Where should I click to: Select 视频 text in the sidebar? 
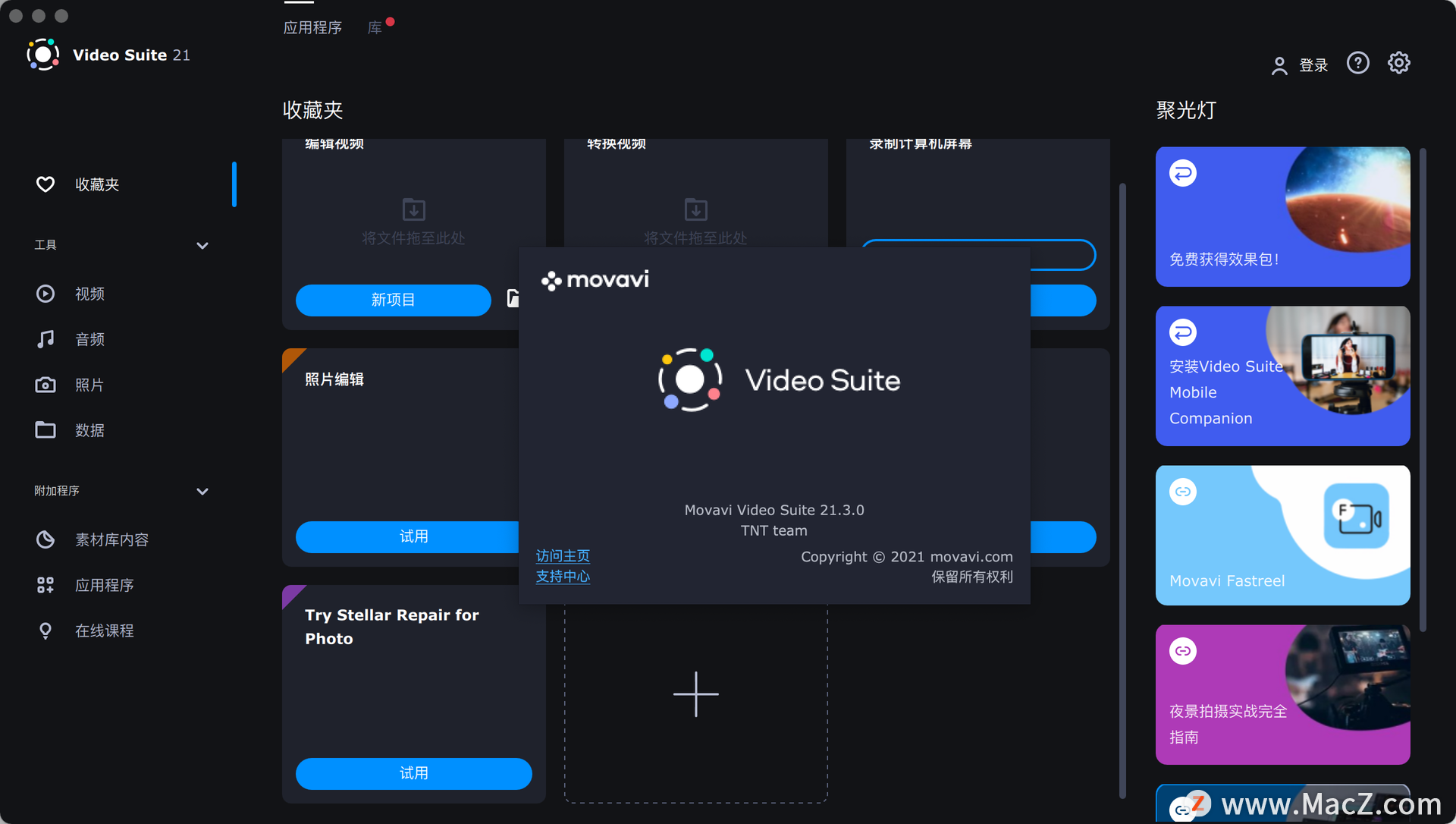tap(89, 294)
